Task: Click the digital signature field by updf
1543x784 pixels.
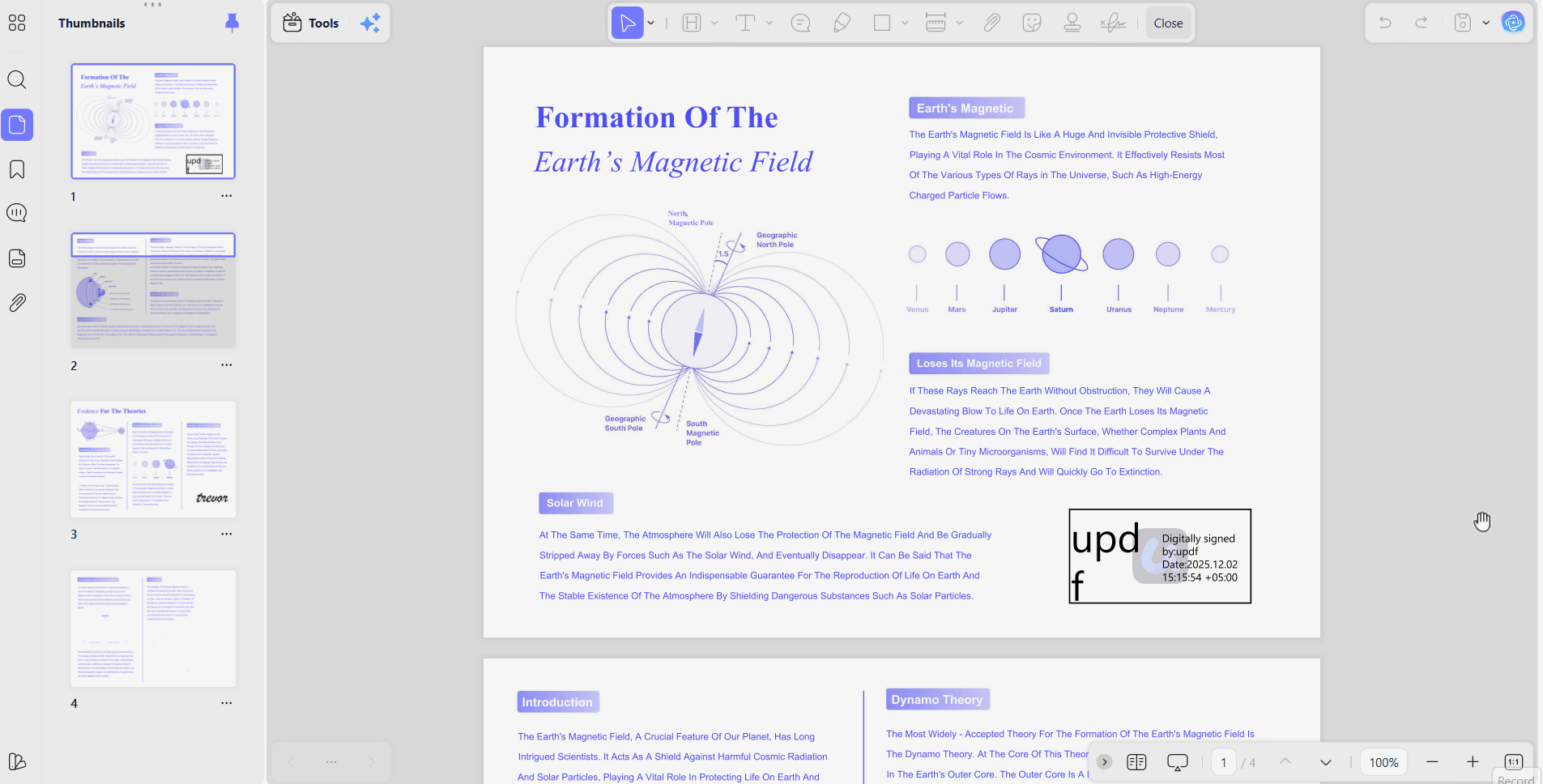Action: 1160,556
